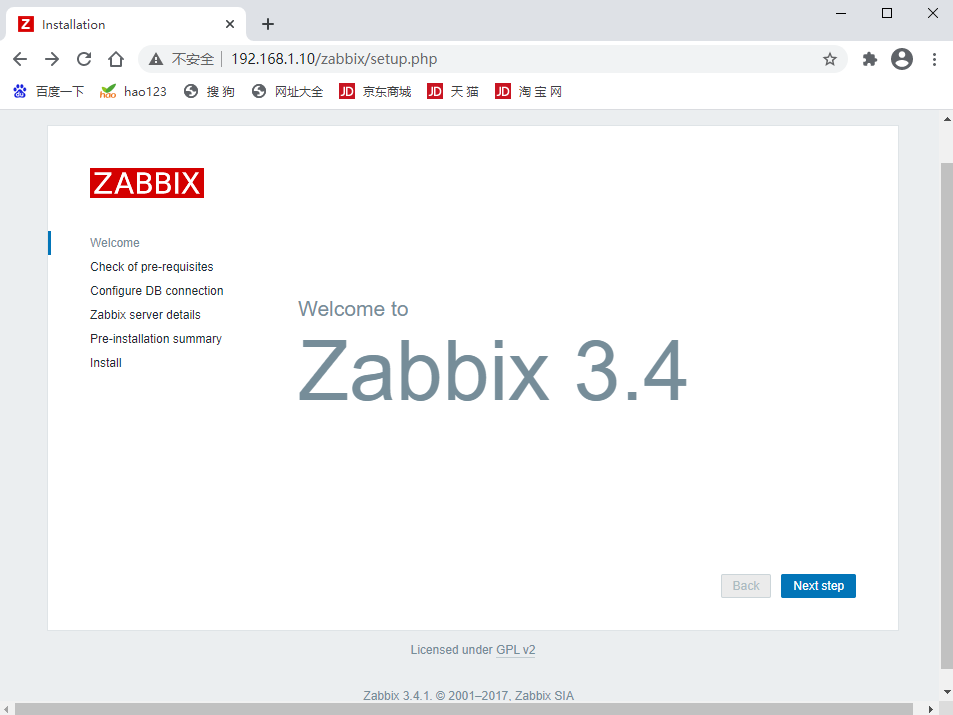Click the Welcome to text
This screenshot has height=715, width=953.
[353, 309]
